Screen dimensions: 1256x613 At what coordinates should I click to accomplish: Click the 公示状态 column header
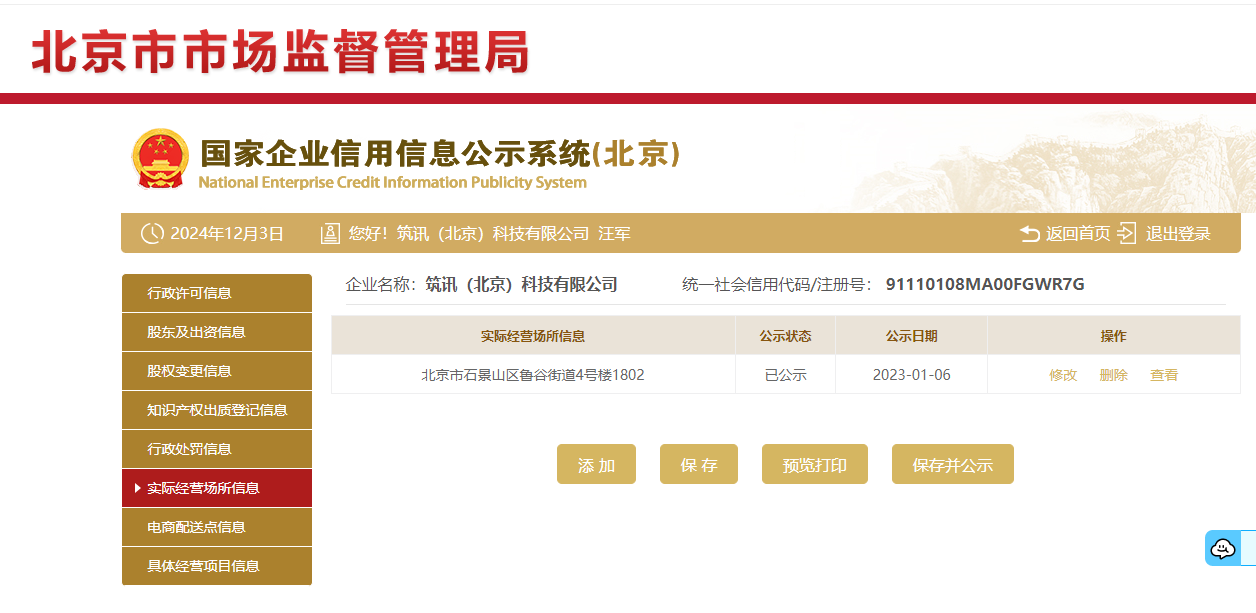(x=785, y=336)
